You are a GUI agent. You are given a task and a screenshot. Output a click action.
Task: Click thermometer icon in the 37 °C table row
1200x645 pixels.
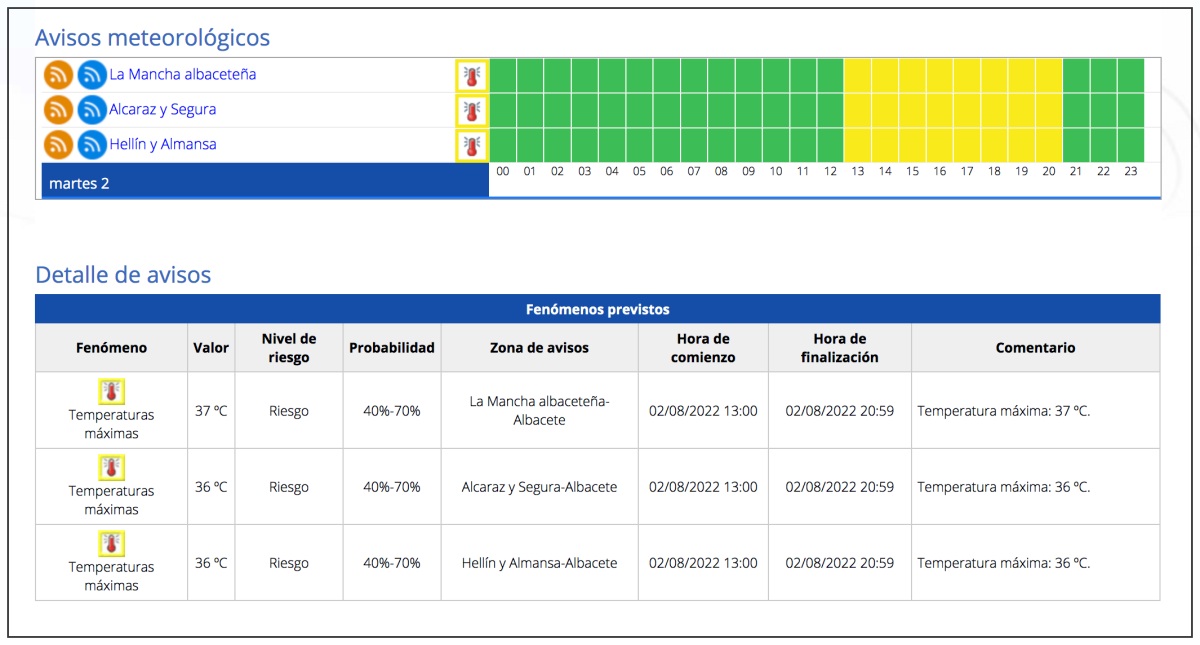[x=111, y=391]
